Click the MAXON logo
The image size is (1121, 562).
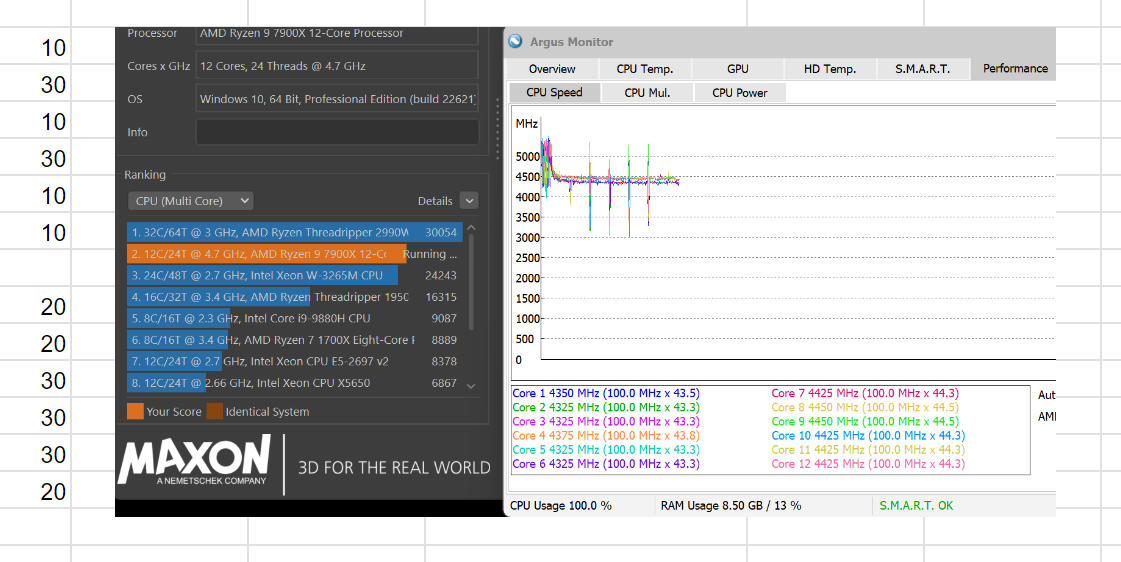[194, 461]
